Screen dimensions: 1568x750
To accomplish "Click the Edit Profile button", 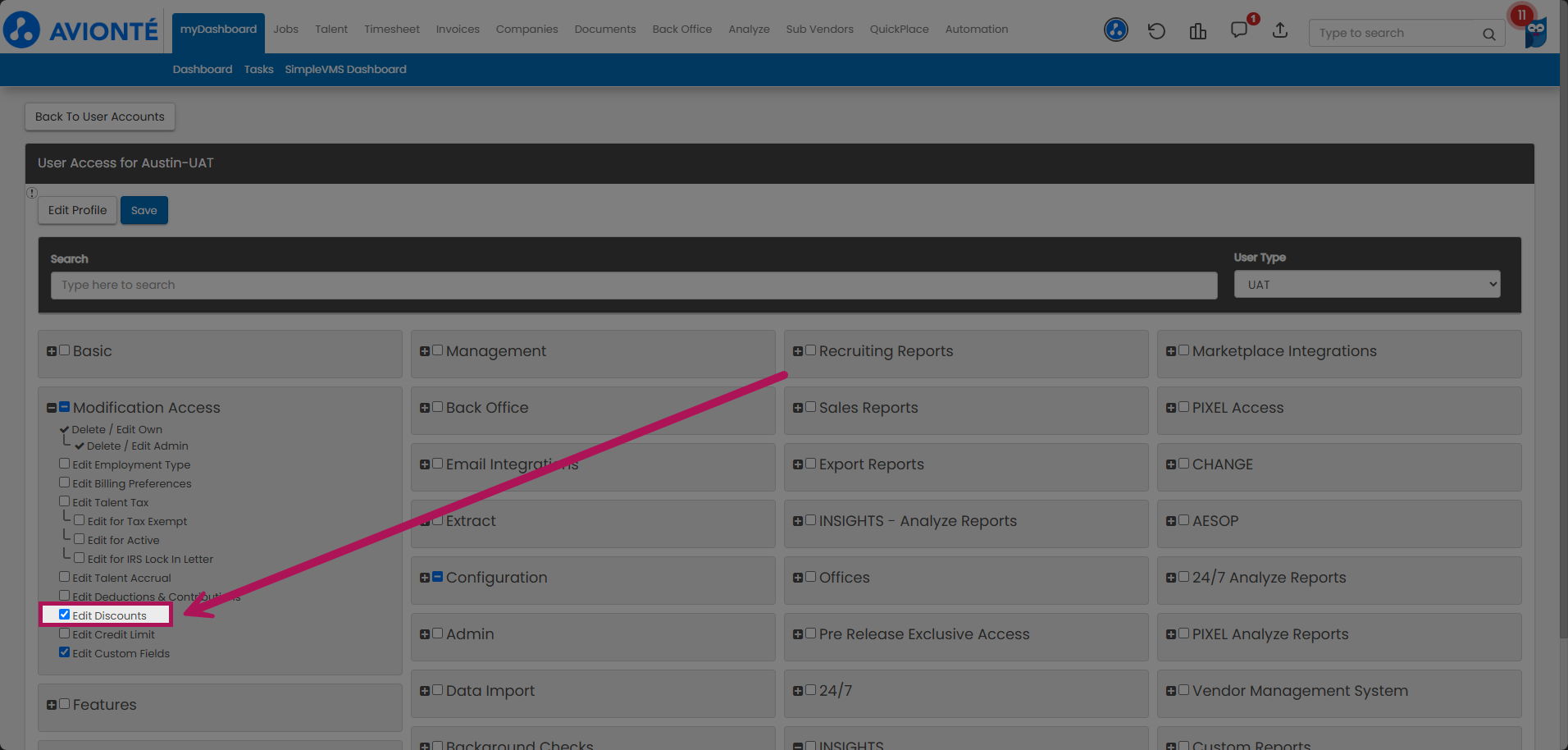I will tap(77, 210).
